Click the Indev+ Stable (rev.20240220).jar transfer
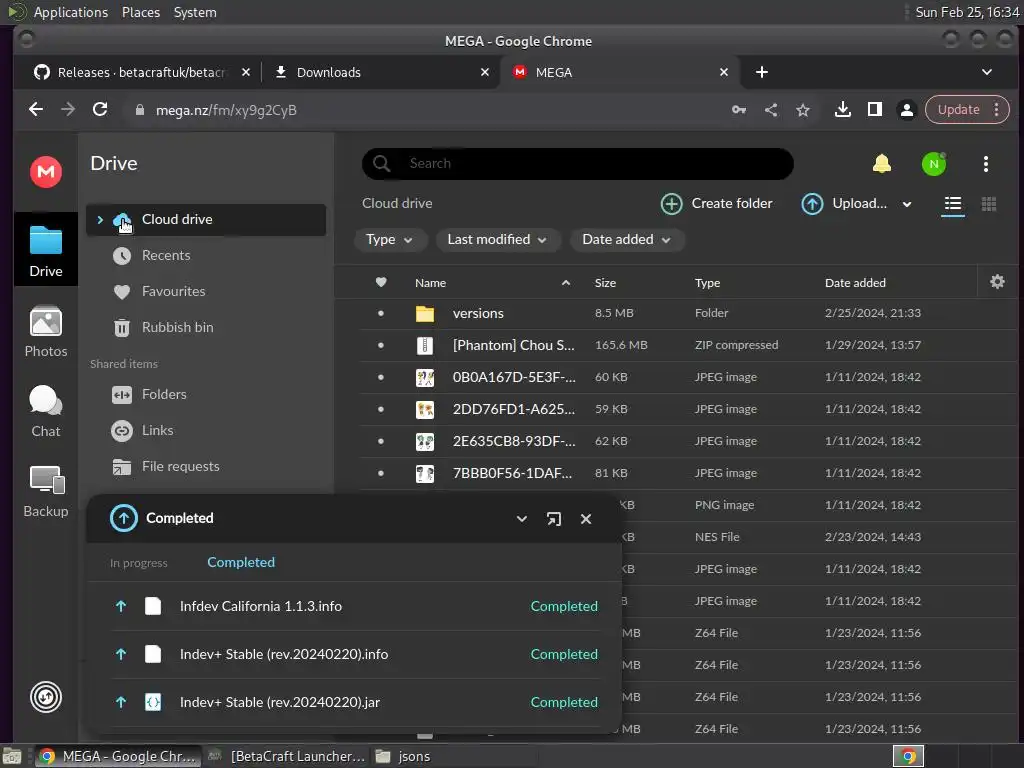Image resolution: width=1024 pixels, height=768 pixels. pyautogui.click(x=355, y=702)
